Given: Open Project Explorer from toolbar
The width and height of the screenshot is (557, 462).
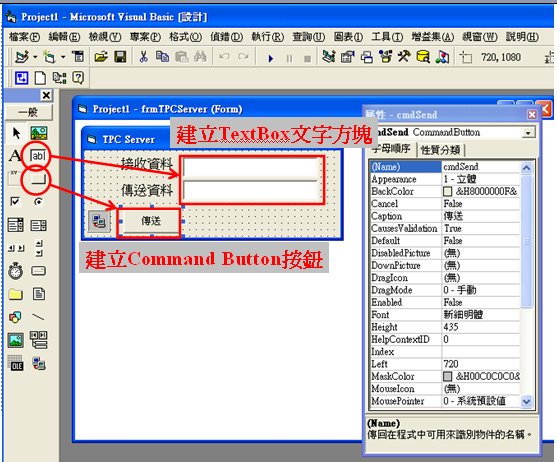Looking at the screenshot, I should tap(329, 57).
